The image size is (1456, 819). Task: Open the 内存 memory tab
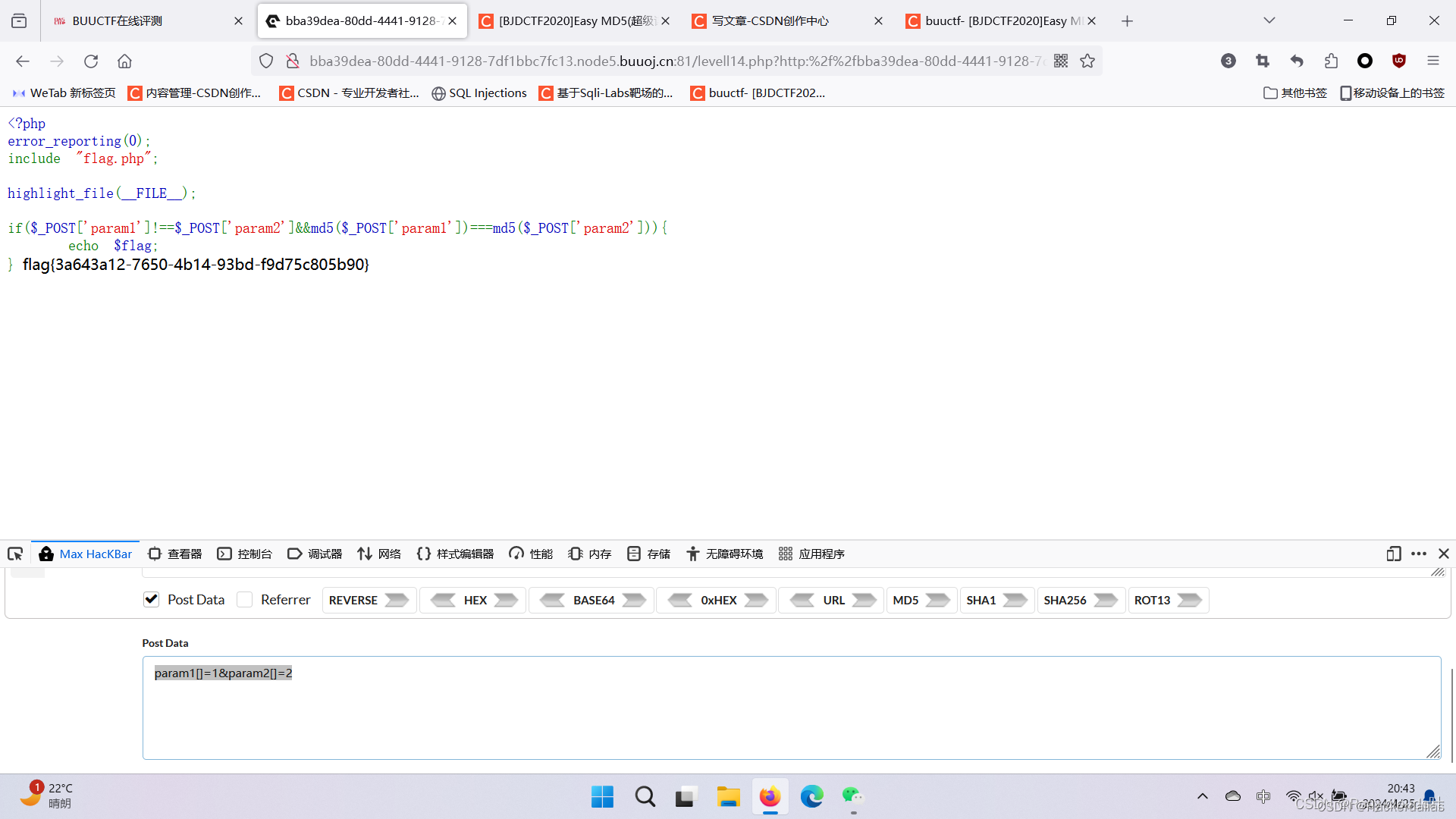[x=590, y=554]
